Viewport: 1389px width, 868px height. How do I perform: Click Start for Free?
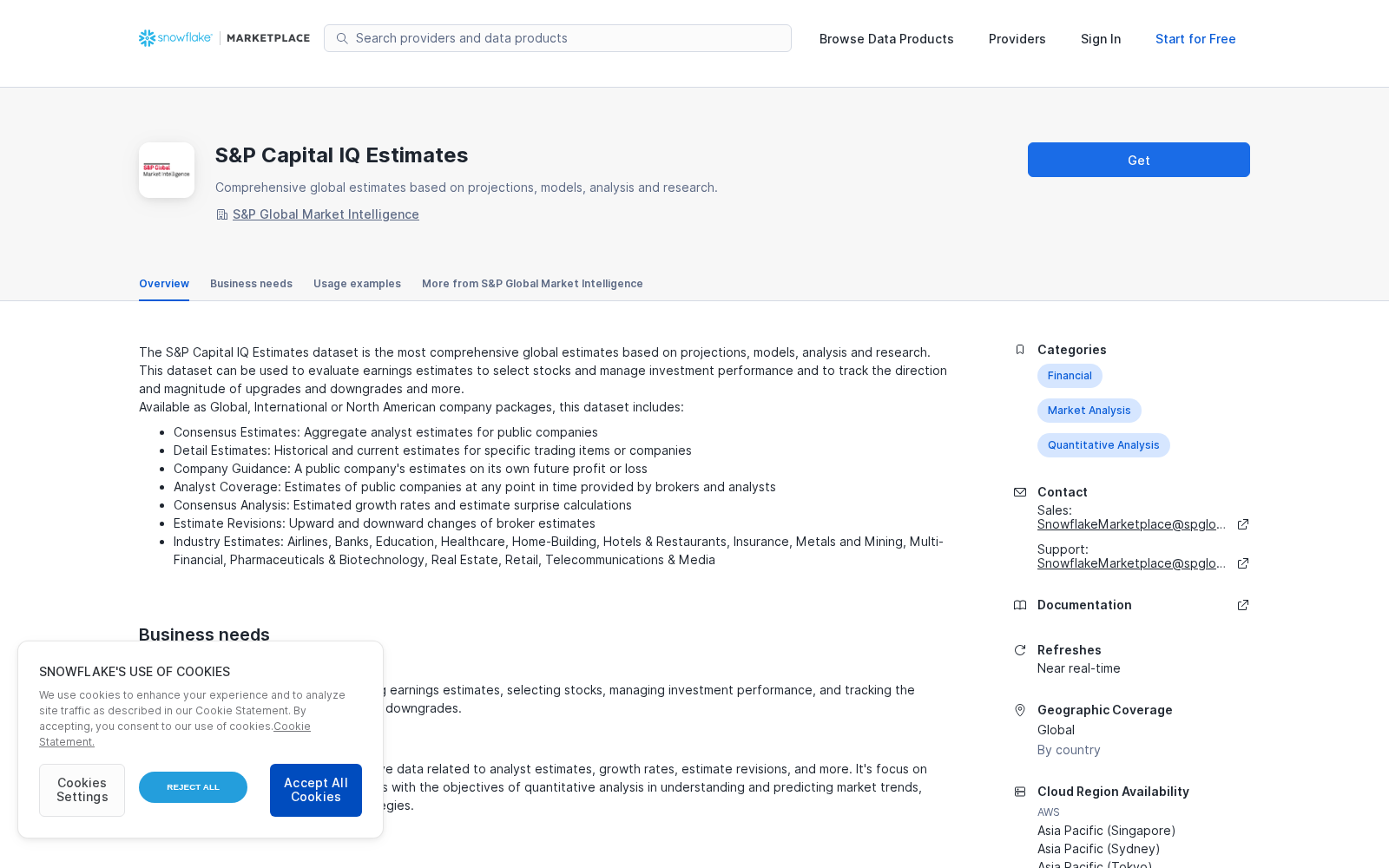[1195, 39]
